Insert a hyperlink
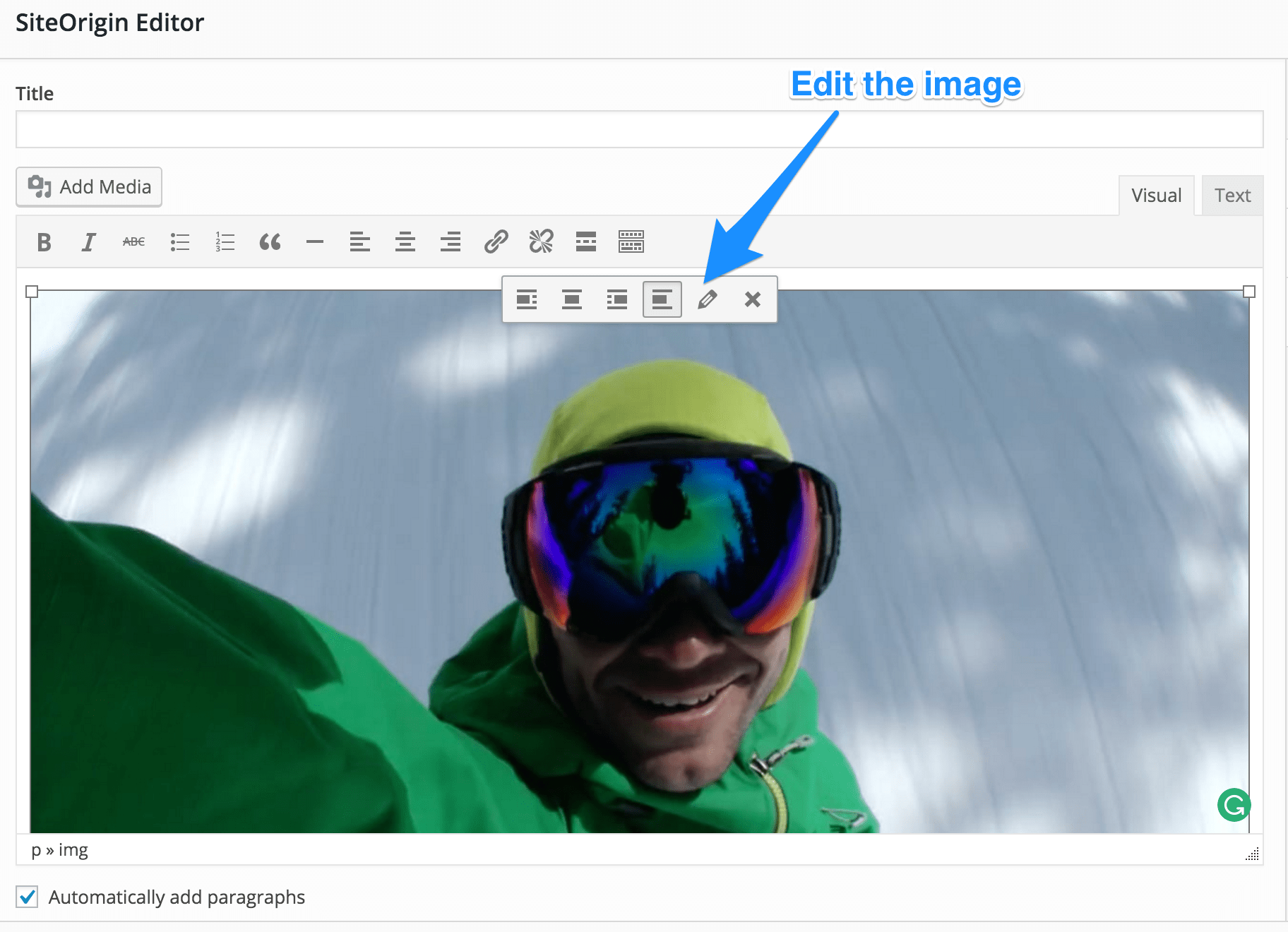The height and width of the screenshot is (932, 1288). pos(496,241)
